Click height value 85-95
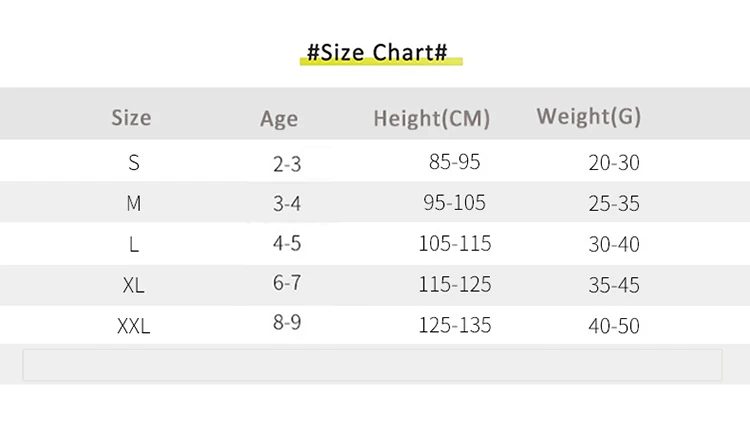Screen dimensions: 750x433 (452, 162)
